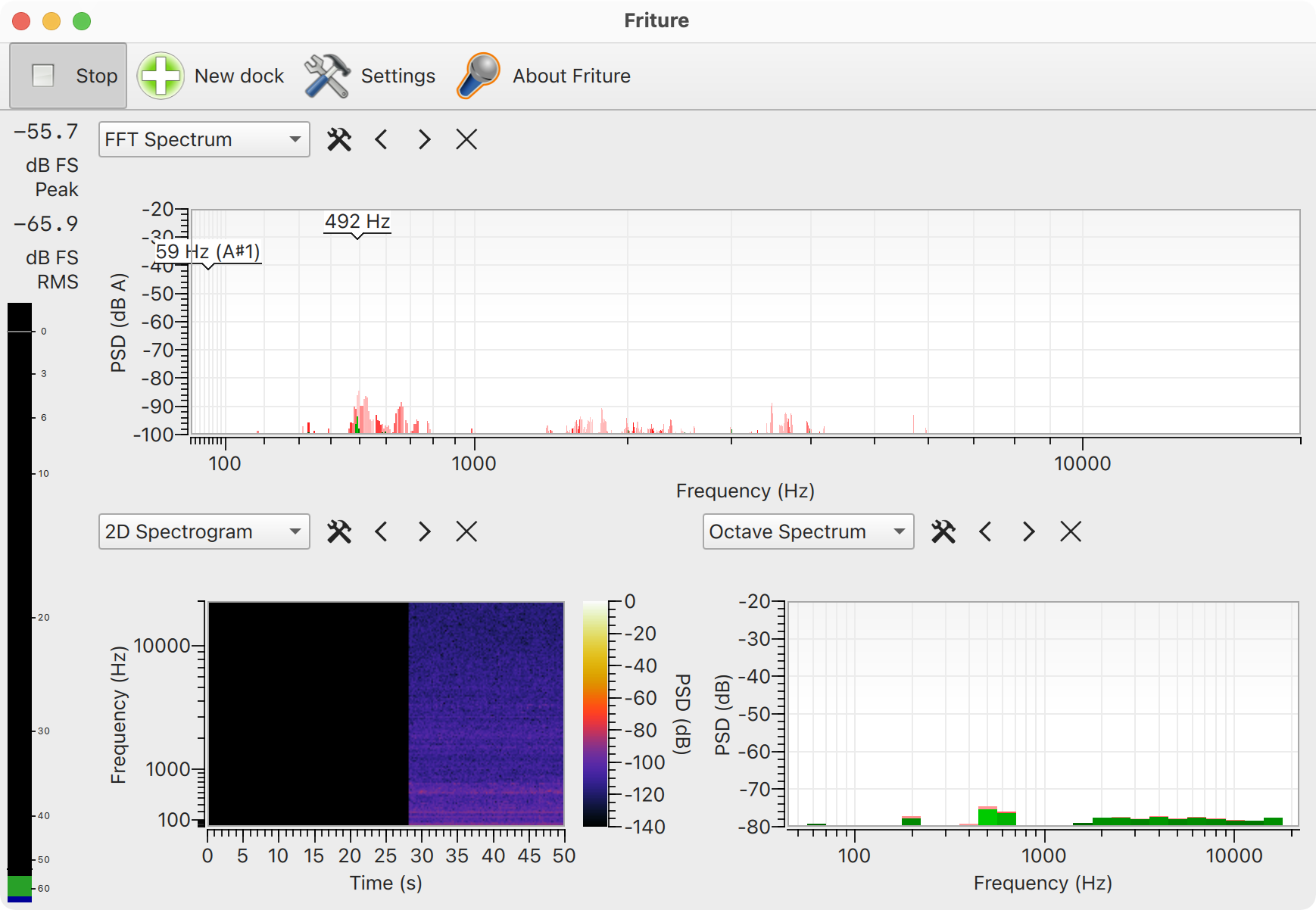Click the spectrogram PSD color scale bar
This screenshot has height=910, width=1316.
[x=595, y=713]
